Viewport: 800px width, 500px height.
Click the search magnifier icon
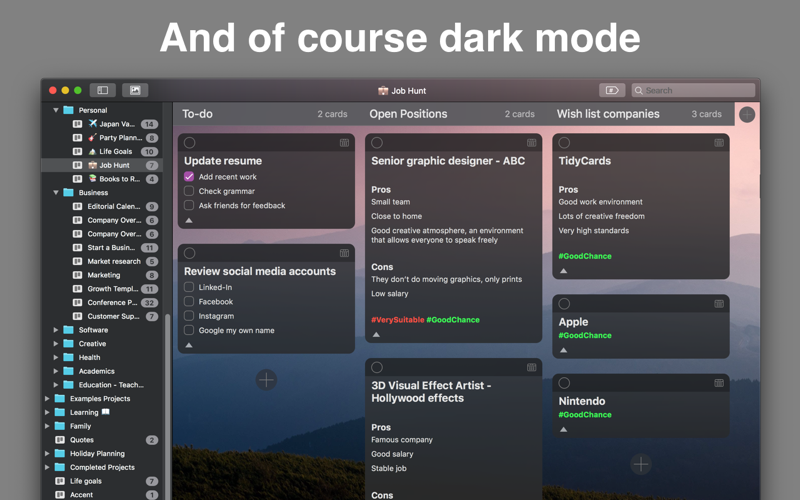click(x=639, y=91)
